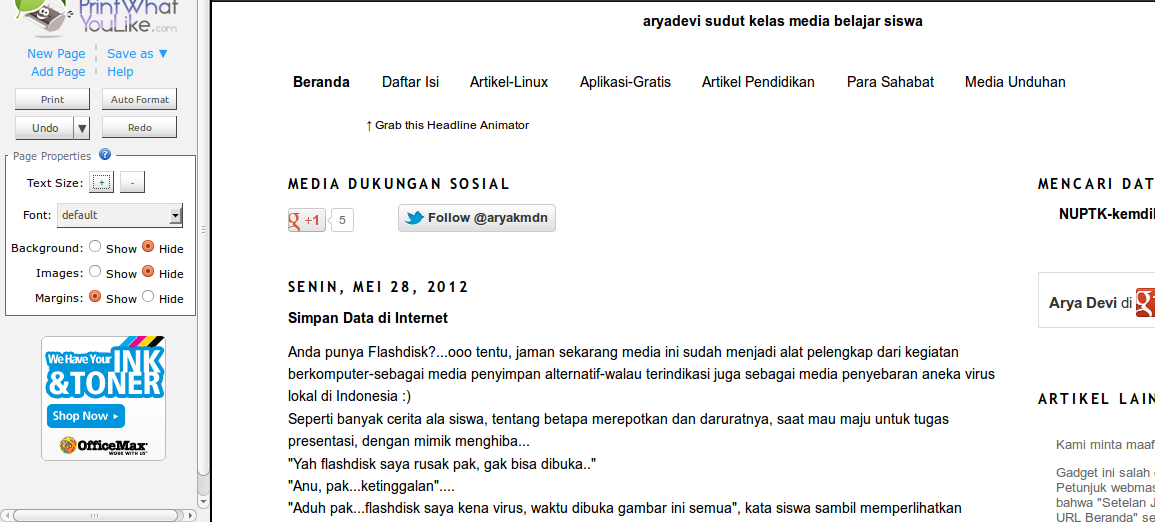1155x522 pixels.
Task: Click the Add Page link
Action: coord(58,71)
